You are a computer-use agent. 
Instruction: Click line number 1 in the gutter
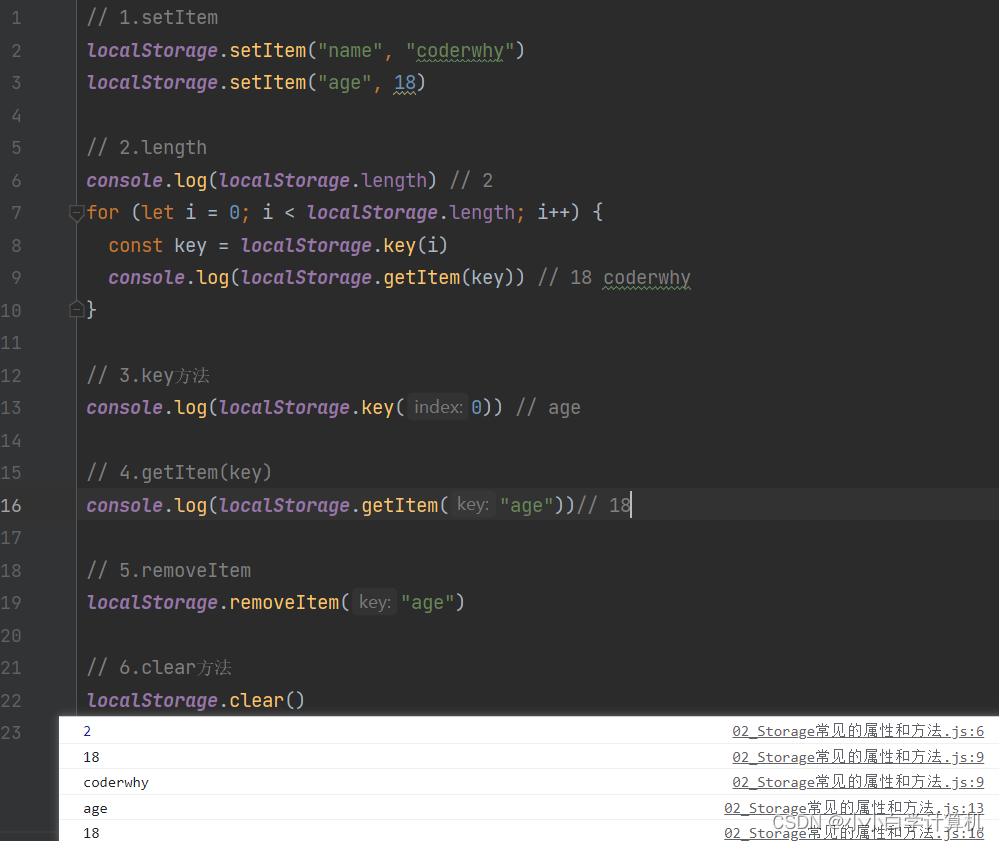pos(16,18)
